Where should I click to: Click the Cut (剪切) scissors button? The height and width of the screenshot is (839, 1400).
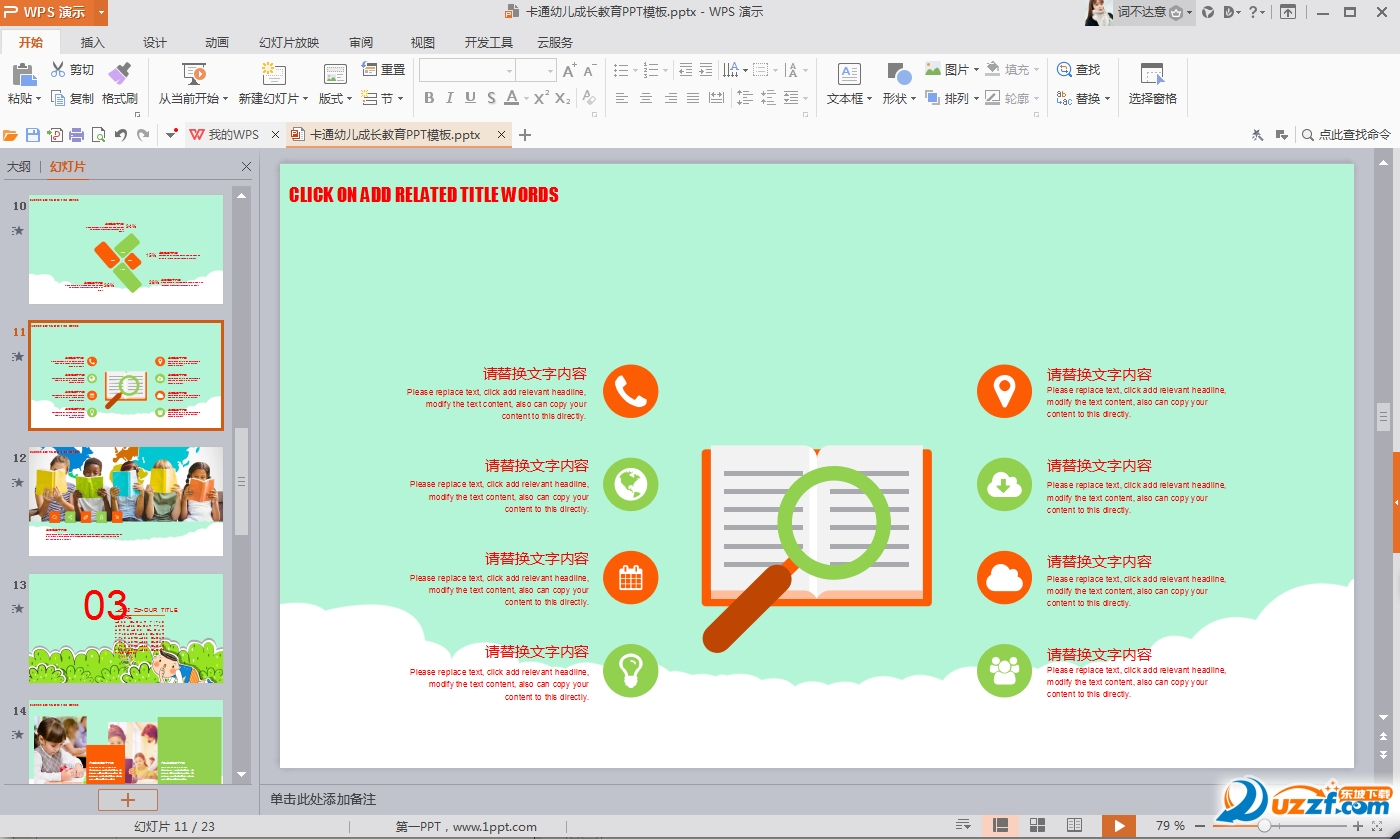(x=72, y=70)
